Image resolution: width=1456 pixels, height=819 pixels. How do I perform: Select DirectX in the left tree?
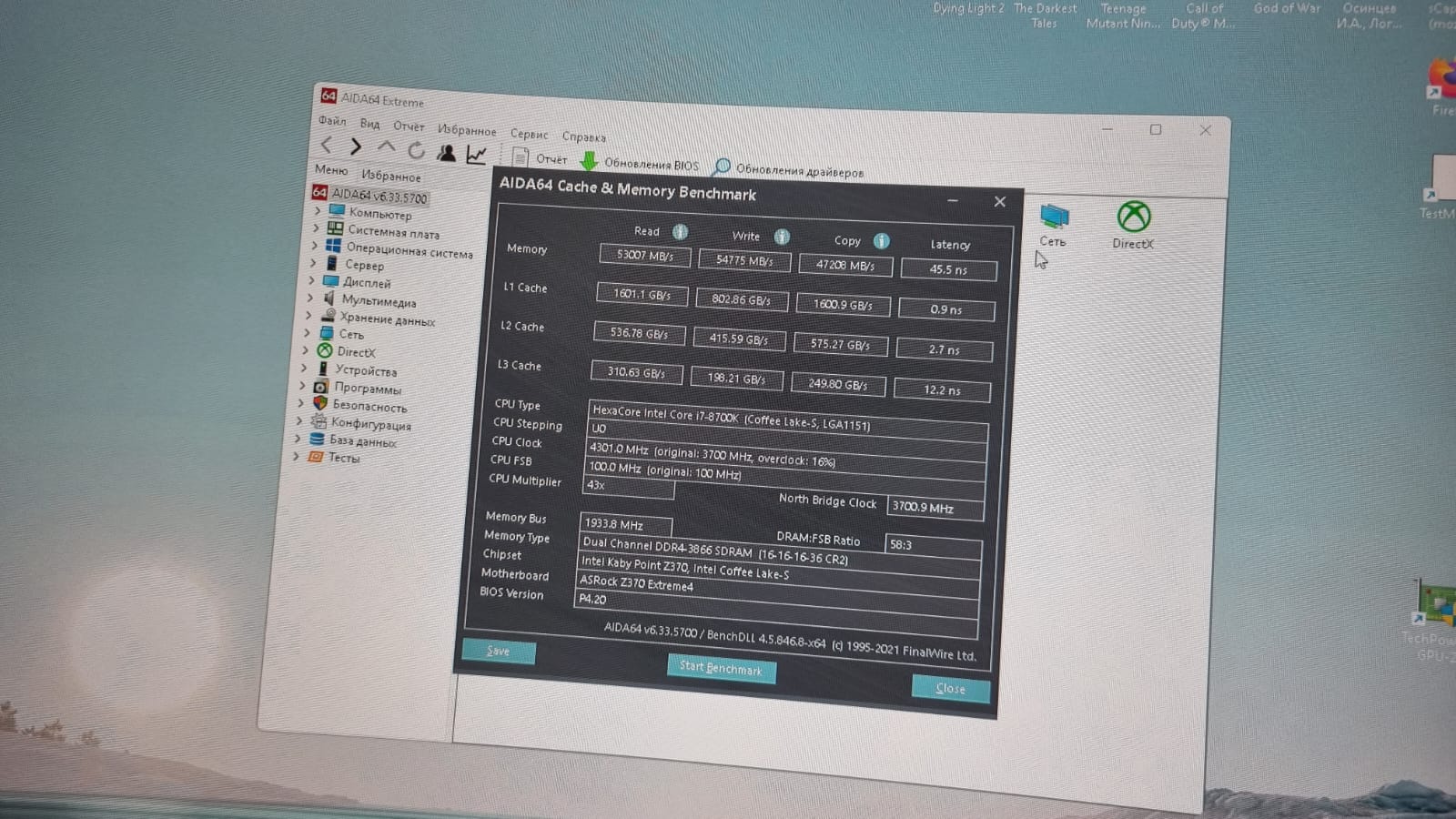click(x=355, y=352)
